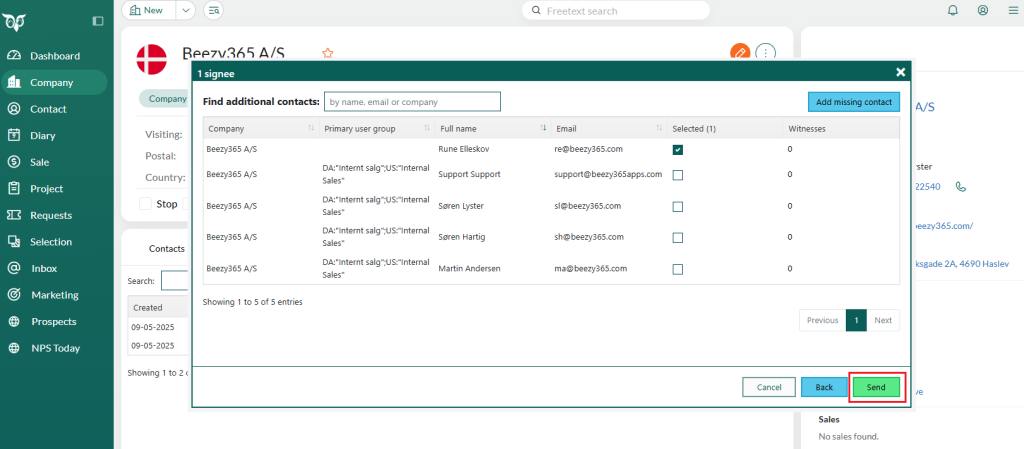Click the Cancel button

click(x=769, y=387)
